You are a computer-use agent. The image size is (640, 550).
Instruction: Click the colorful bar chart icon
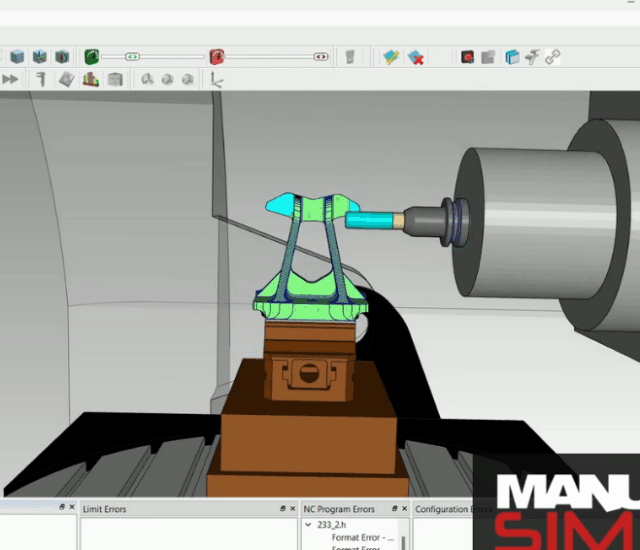(90, 79)
